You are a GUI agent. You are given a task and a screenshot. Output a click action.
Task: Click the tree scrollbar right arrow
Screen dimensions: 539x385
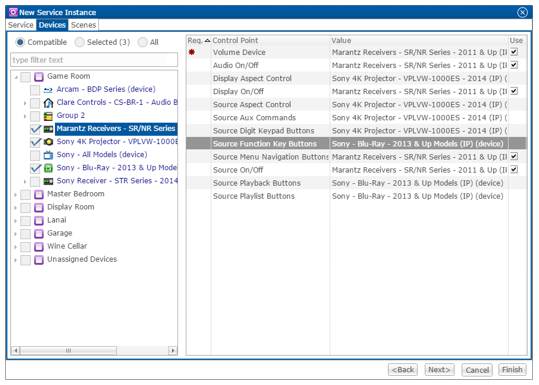(173, 351)
